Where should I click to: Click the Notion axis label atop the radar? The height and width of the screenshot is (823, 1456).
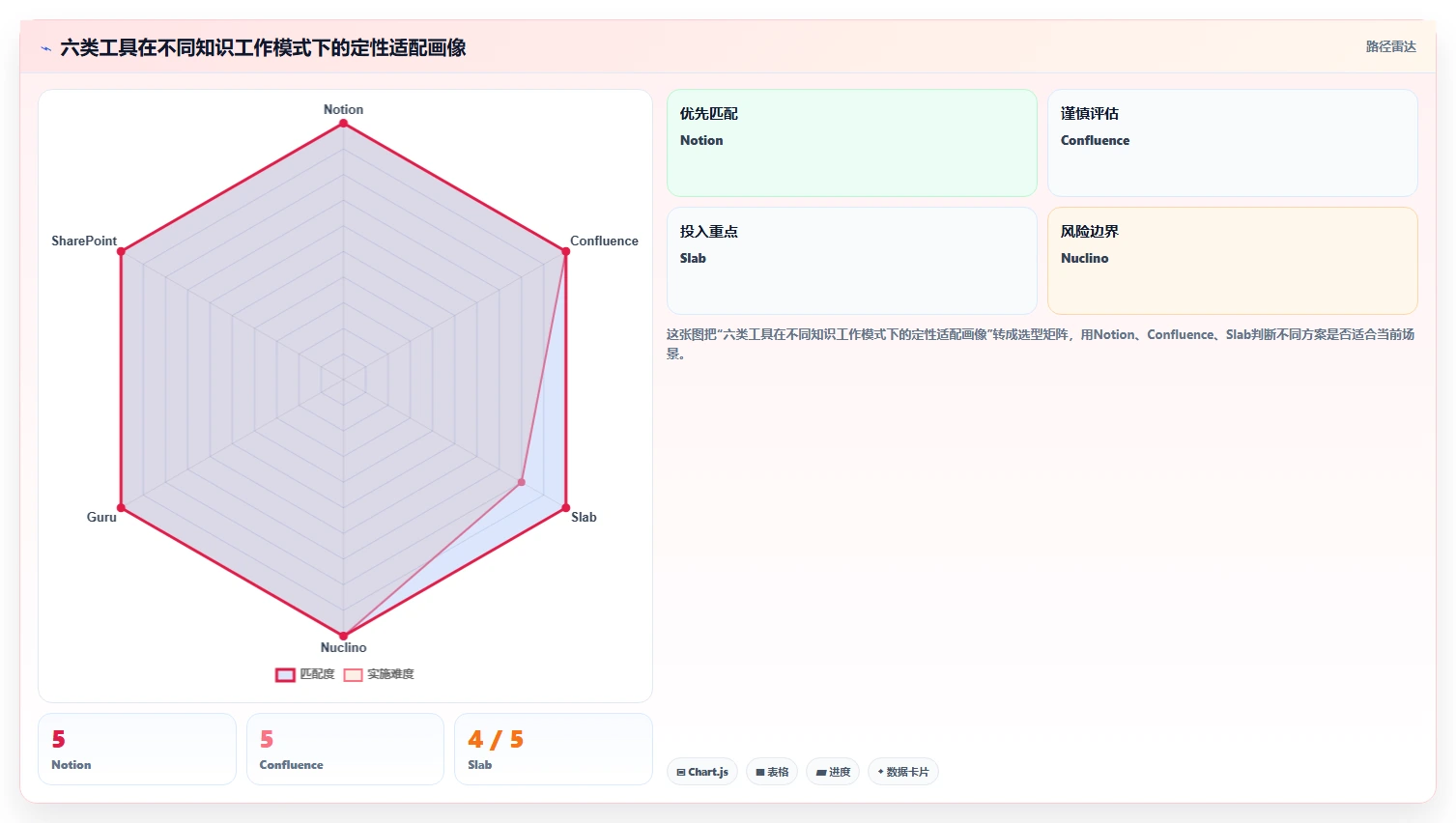coord(343,109)
